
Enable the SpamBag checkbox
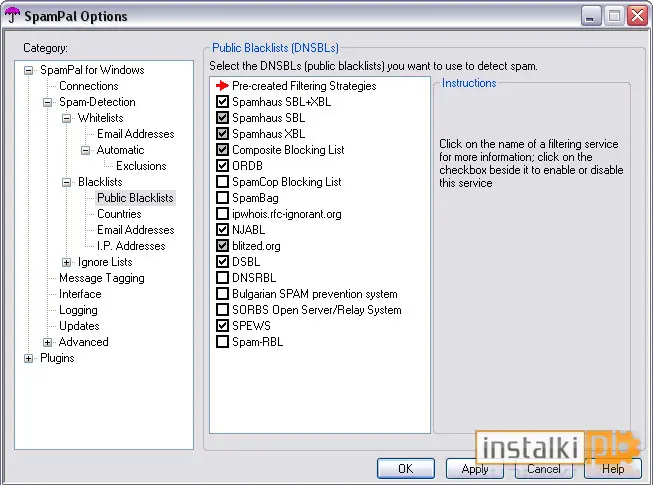pyautogui.click(x=222, y=198)
